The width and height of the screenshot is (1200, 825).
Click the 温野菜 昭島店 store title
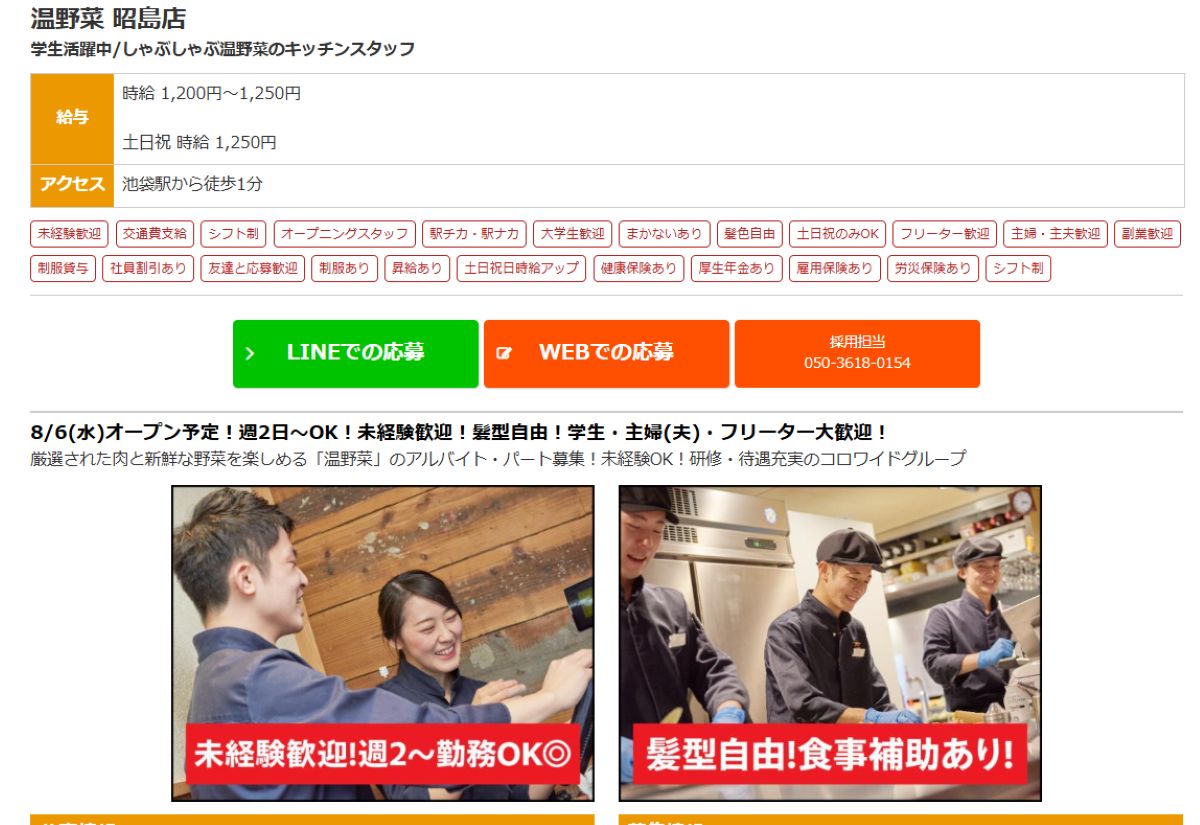point(108,18)
